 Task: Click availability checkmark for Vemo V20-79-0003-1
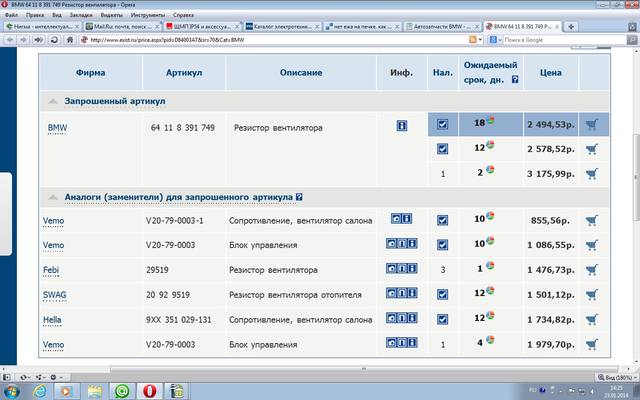pyautogui.click(x=442, y=220)
